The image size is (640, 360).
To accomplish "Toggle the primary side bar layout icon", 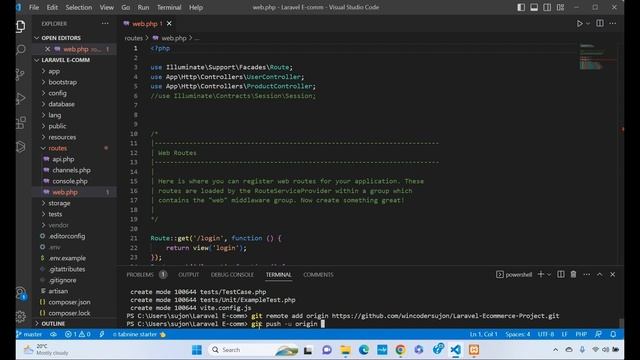I will click(x=521, y=7).
